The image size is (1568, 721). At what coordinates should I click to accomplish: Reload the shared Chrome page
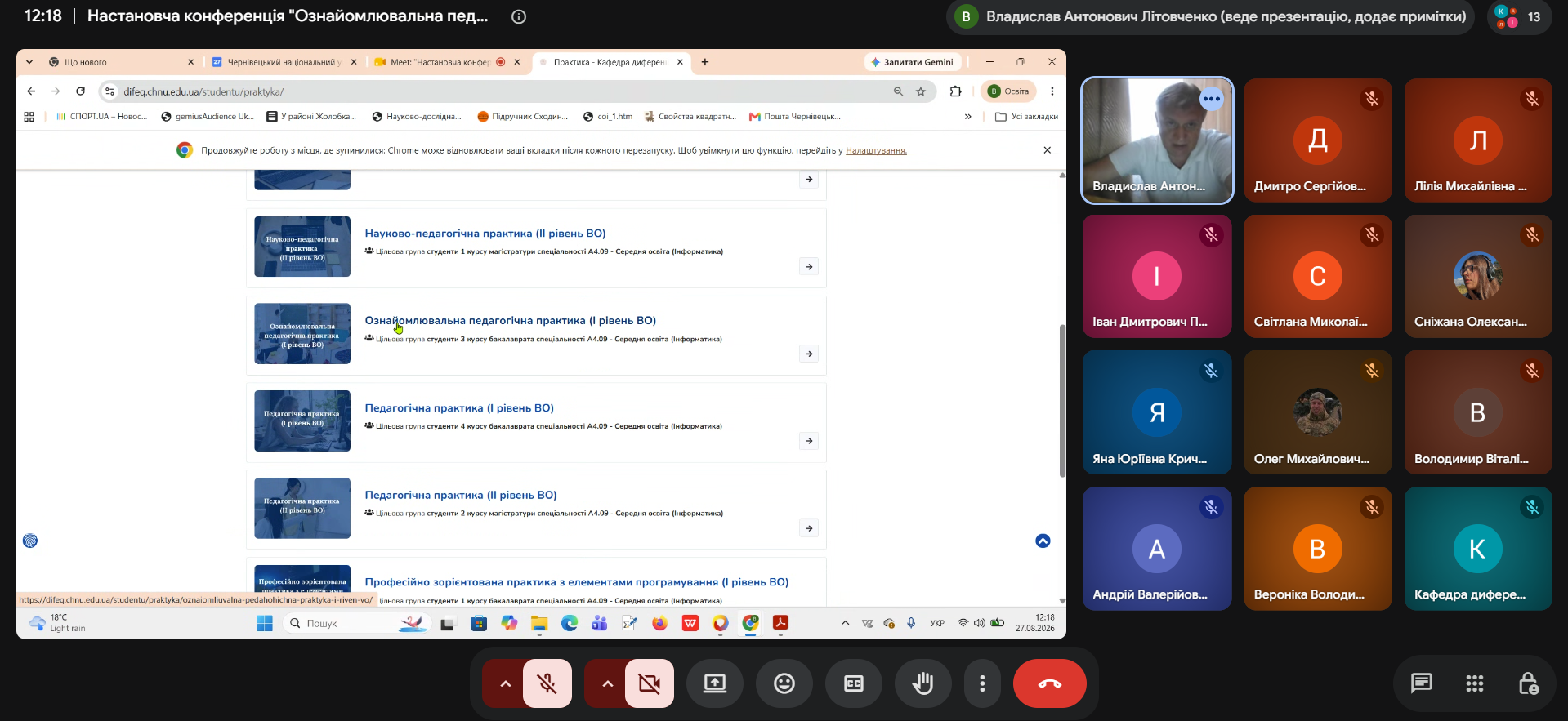(80, 91)
